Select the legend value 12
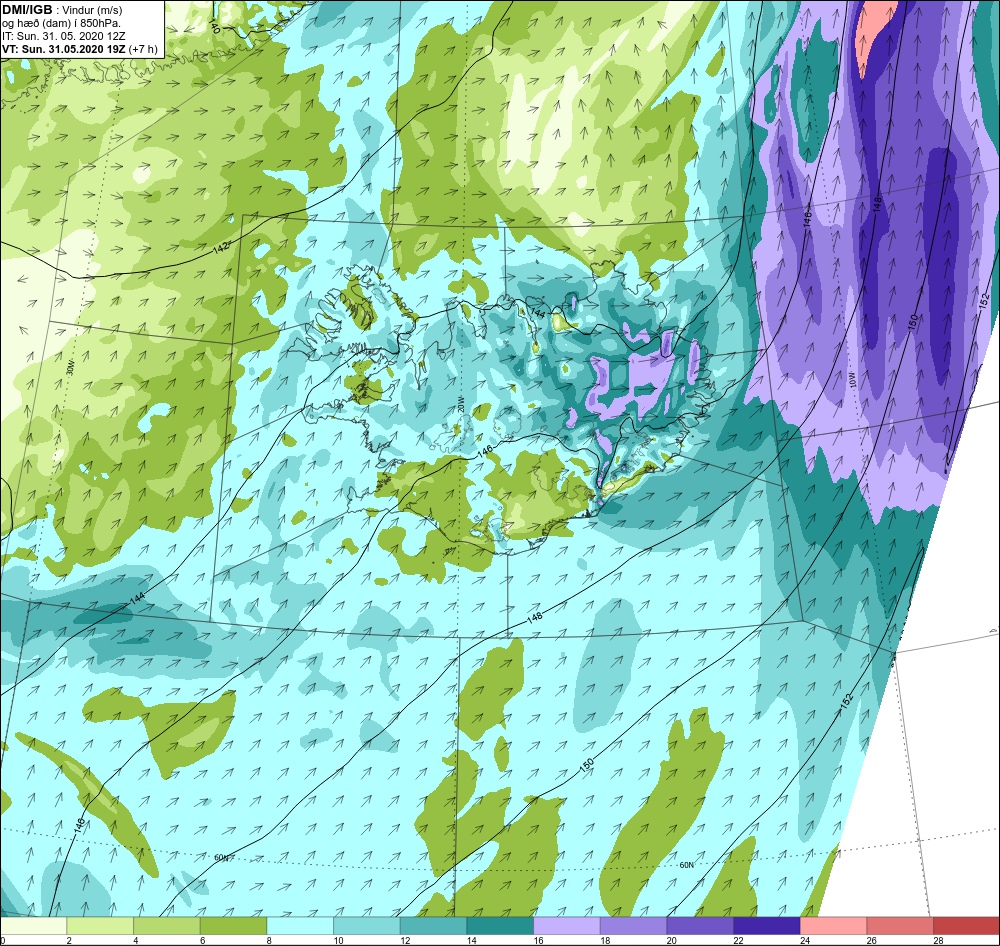This screenshot has width=1000, height=946. [406, 940]
